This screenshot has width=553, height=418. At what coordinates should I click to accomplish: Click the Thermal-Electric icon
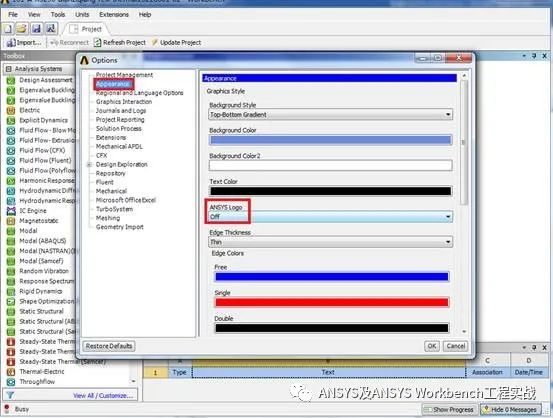point(11,372)
